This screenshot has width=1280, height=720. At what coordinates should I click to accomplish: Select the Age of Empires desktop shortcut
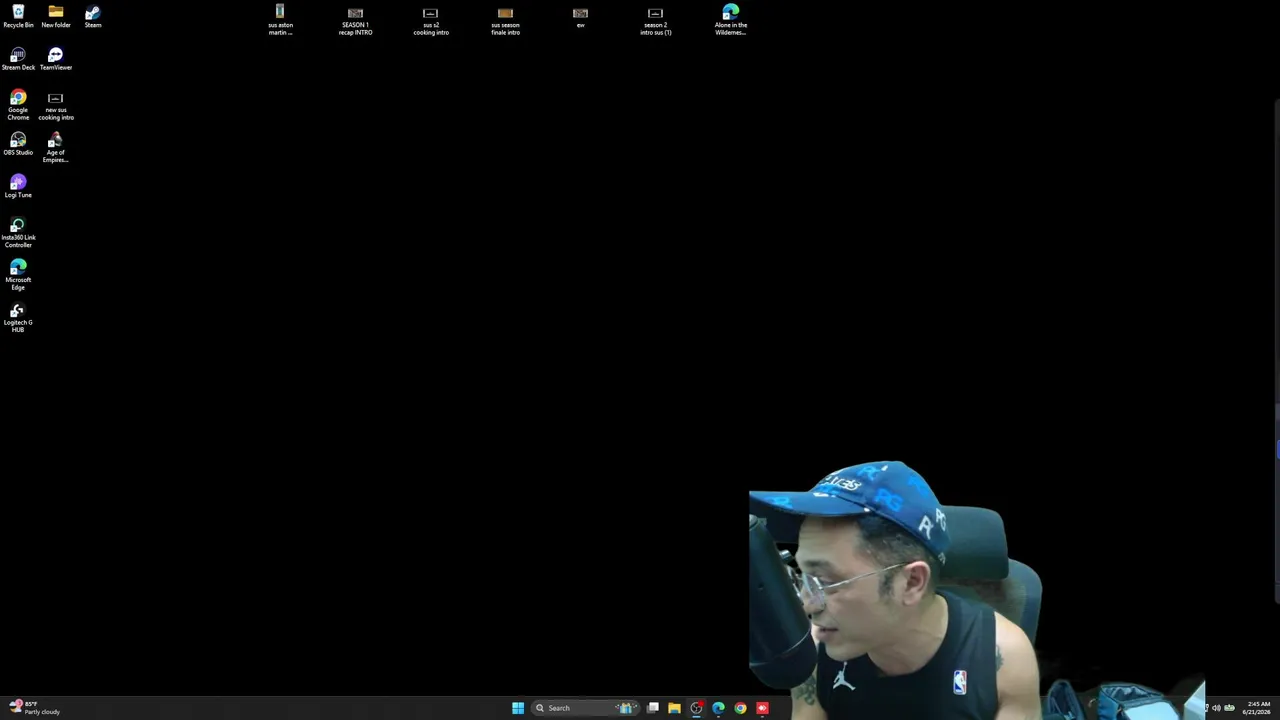click(x=56, y=148)
